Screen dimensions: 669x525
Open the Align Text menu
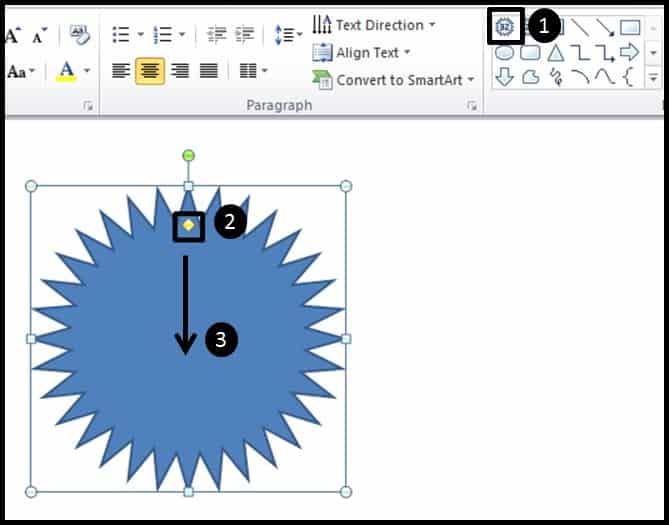click(x=361, y=52)
